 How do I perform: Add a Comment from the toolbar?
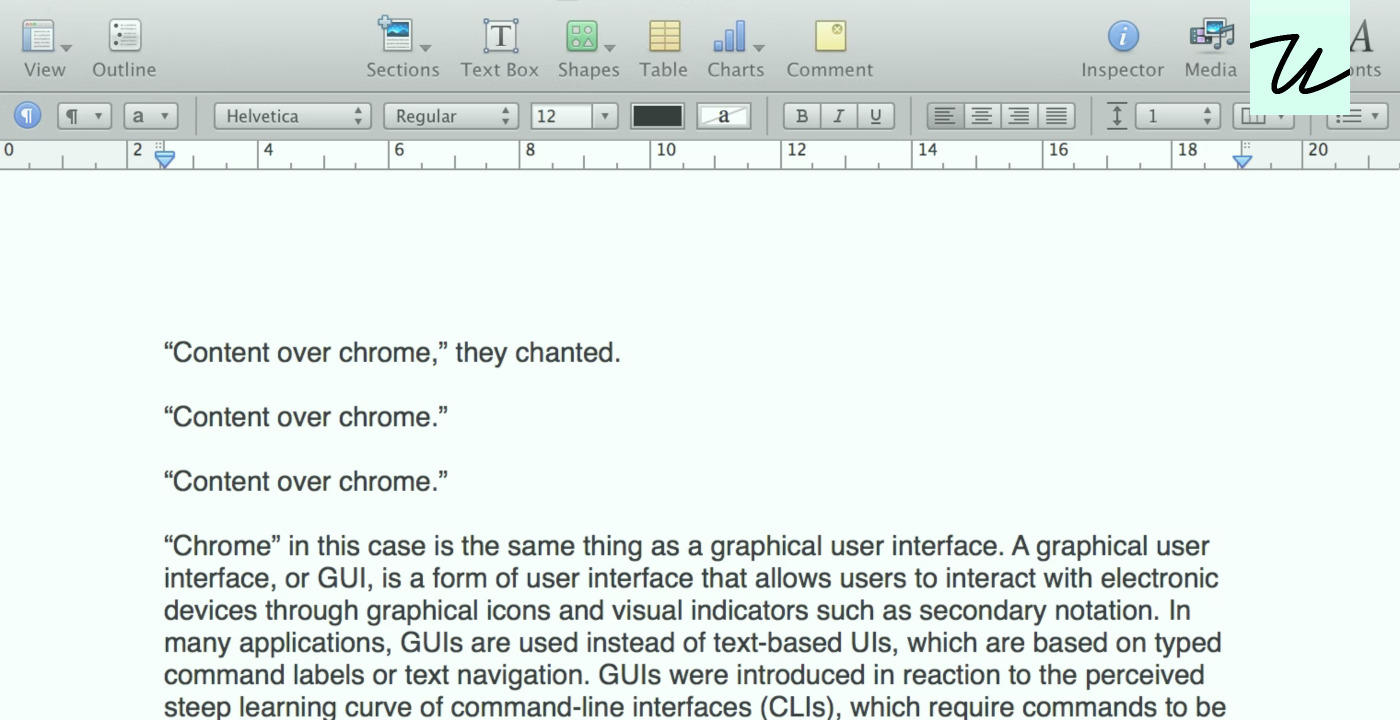point(830,48)
